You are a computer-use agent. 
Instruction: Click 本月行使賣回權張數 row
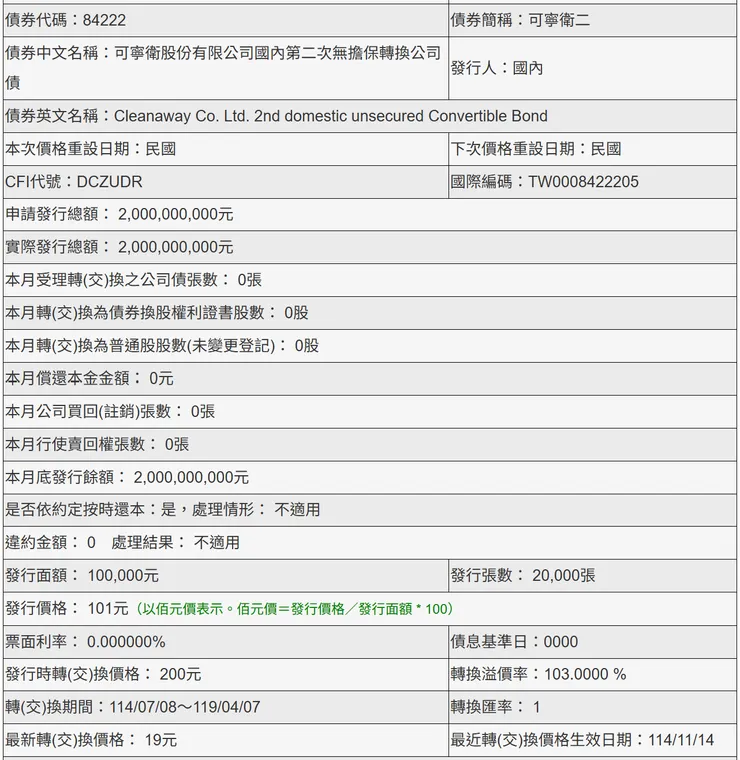(x=370, y=444)
